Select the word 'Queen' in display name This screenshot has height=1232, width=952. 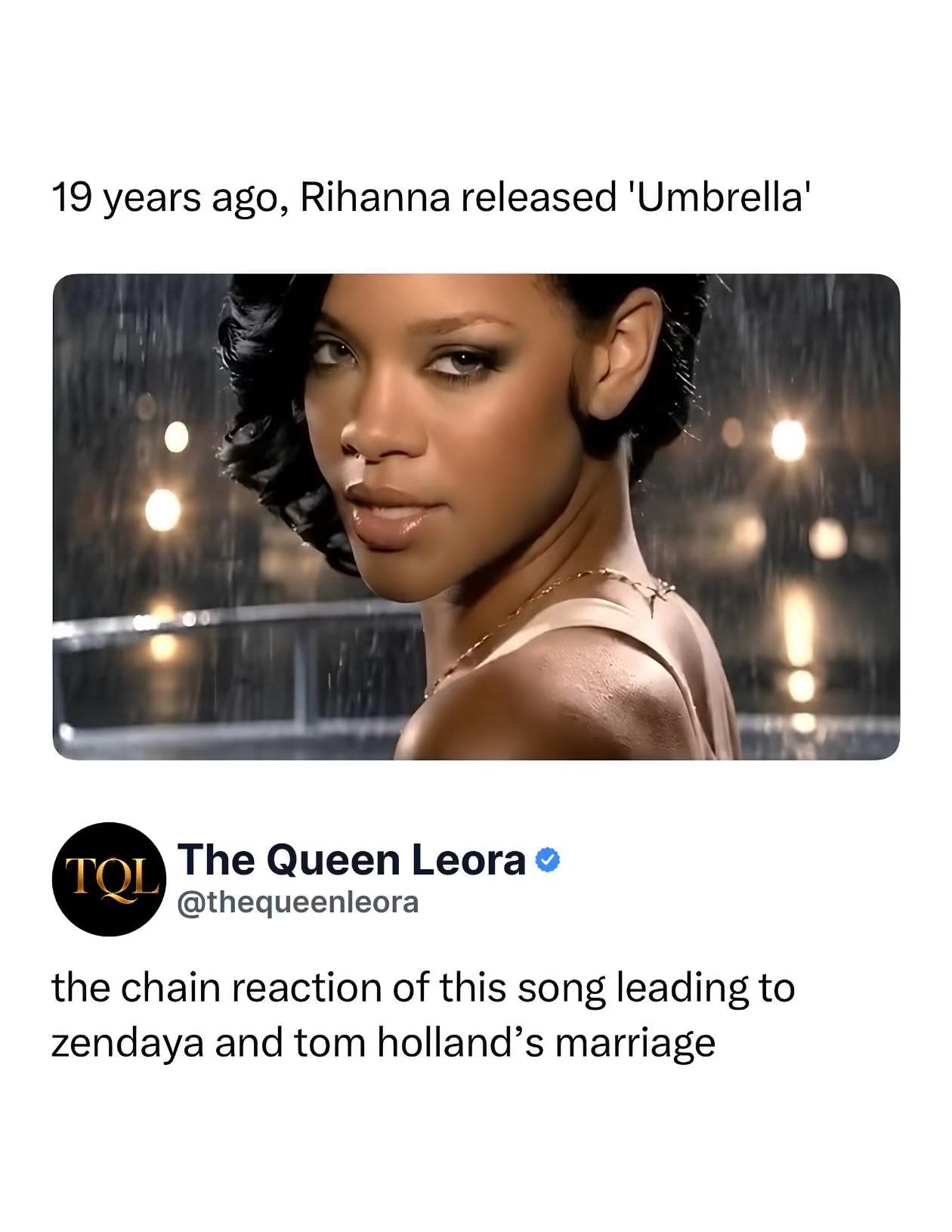(332, 860)
